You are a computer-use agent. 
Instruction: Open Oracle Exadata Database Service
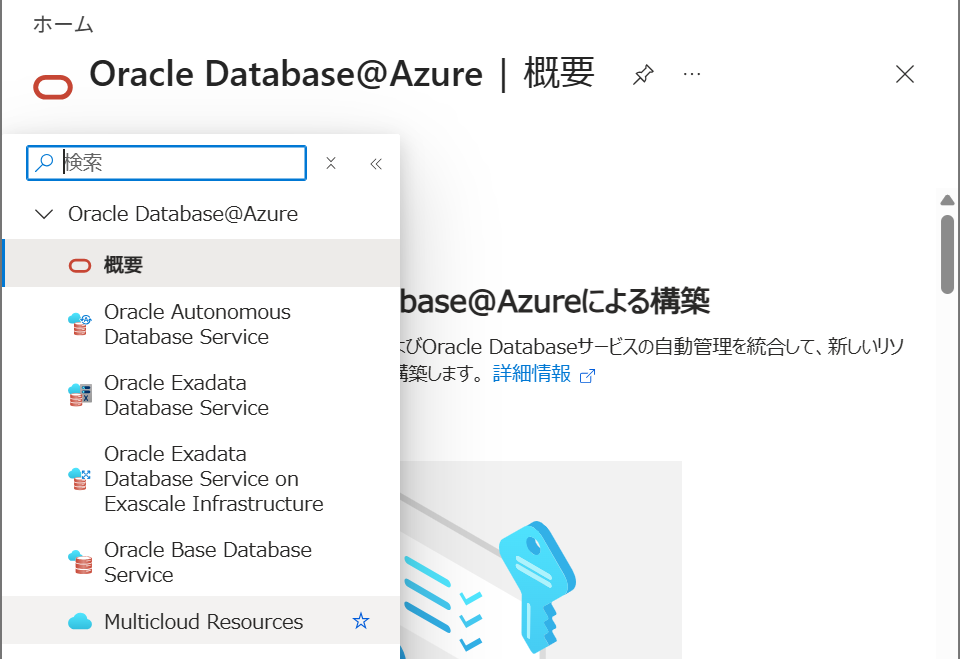(x=201, y=395)
